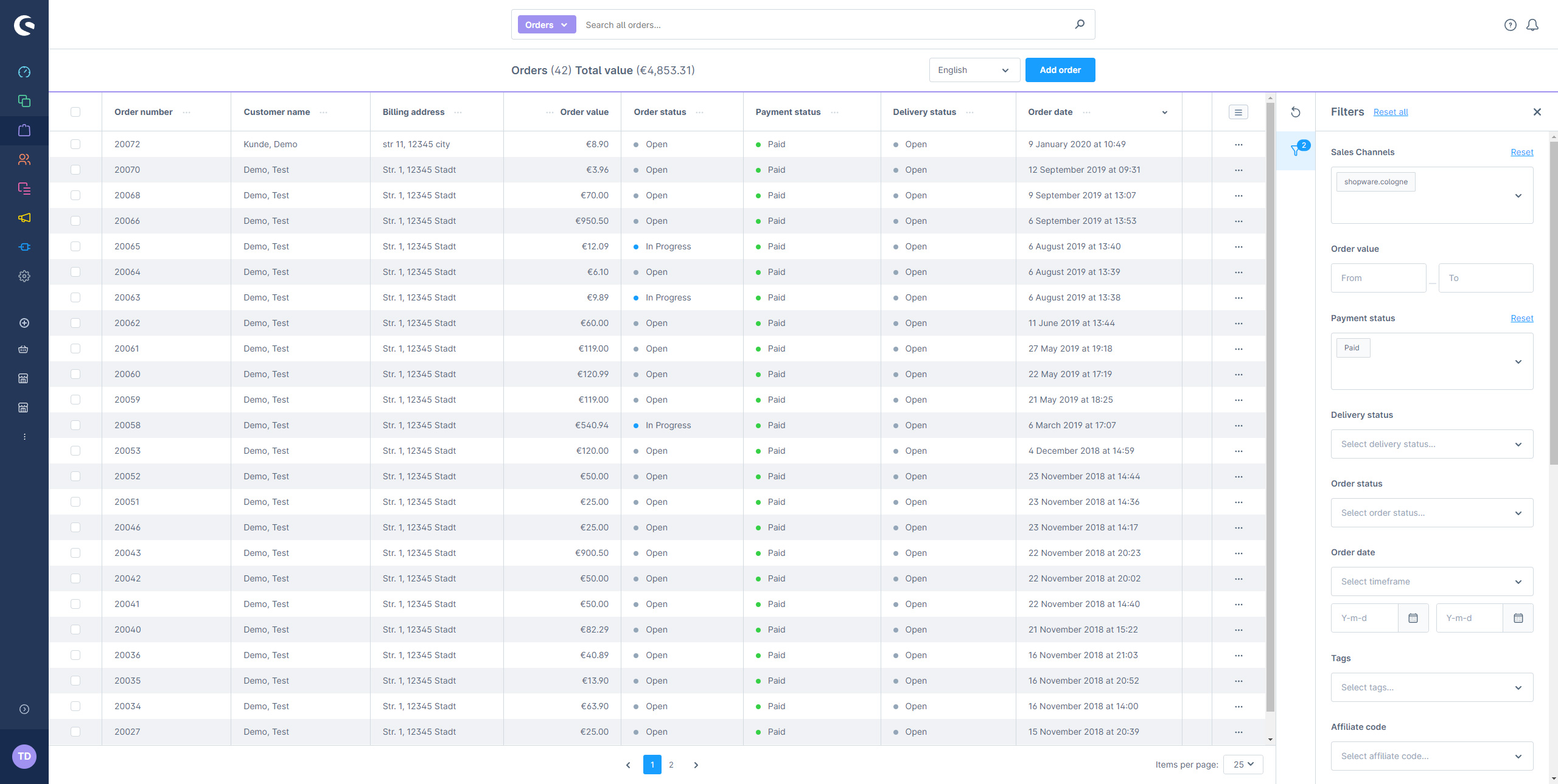The width and height of the screenshot is (1558, 784).
Task: Open the Extensions plug sidebar icon
Action: [x=24, y=247]
